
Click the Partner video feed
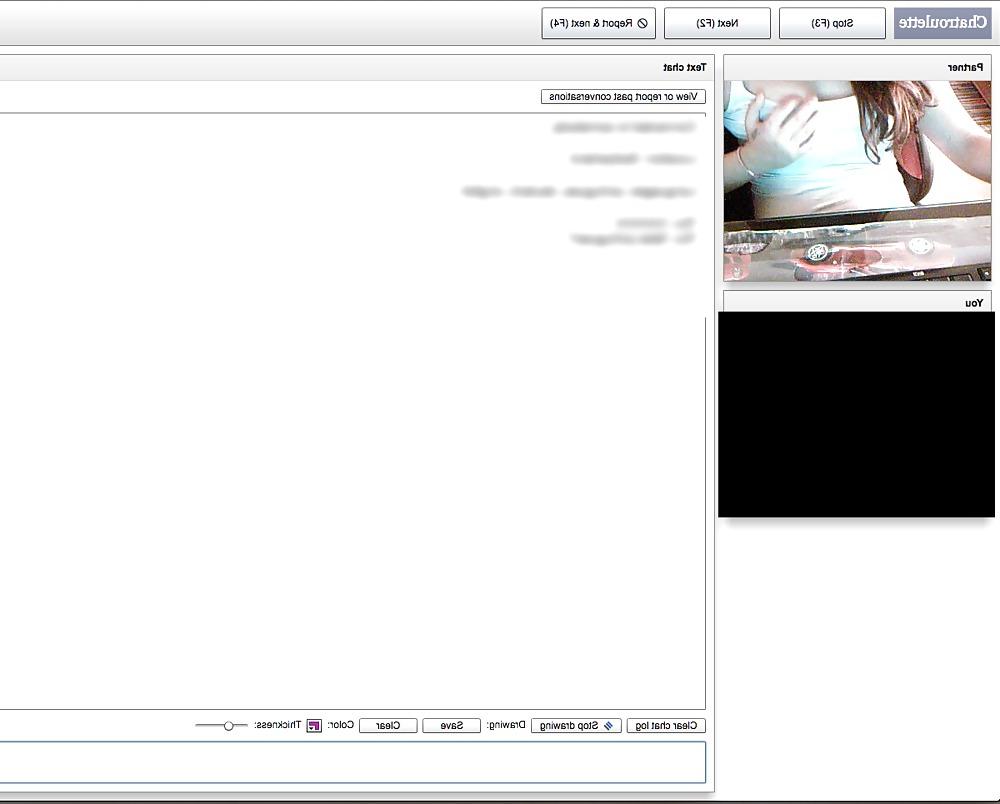coord(857,180)
